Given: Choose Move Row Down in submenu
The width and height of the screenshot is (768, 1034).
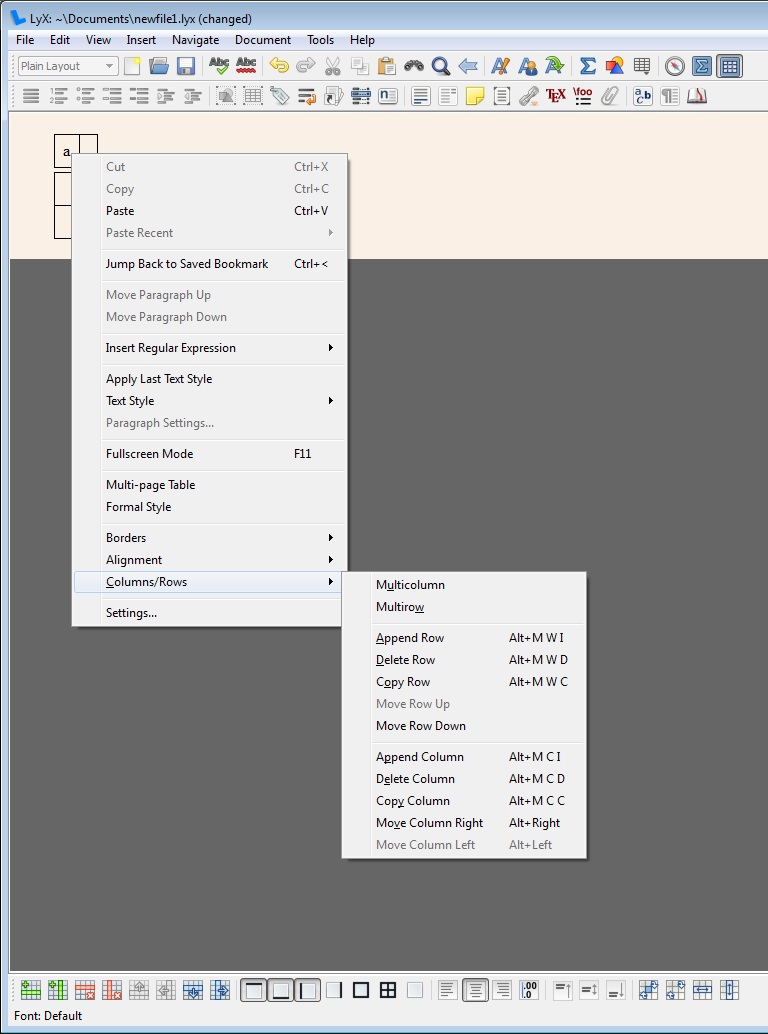Looking at the screenshot, I should [x=464, y=726].
